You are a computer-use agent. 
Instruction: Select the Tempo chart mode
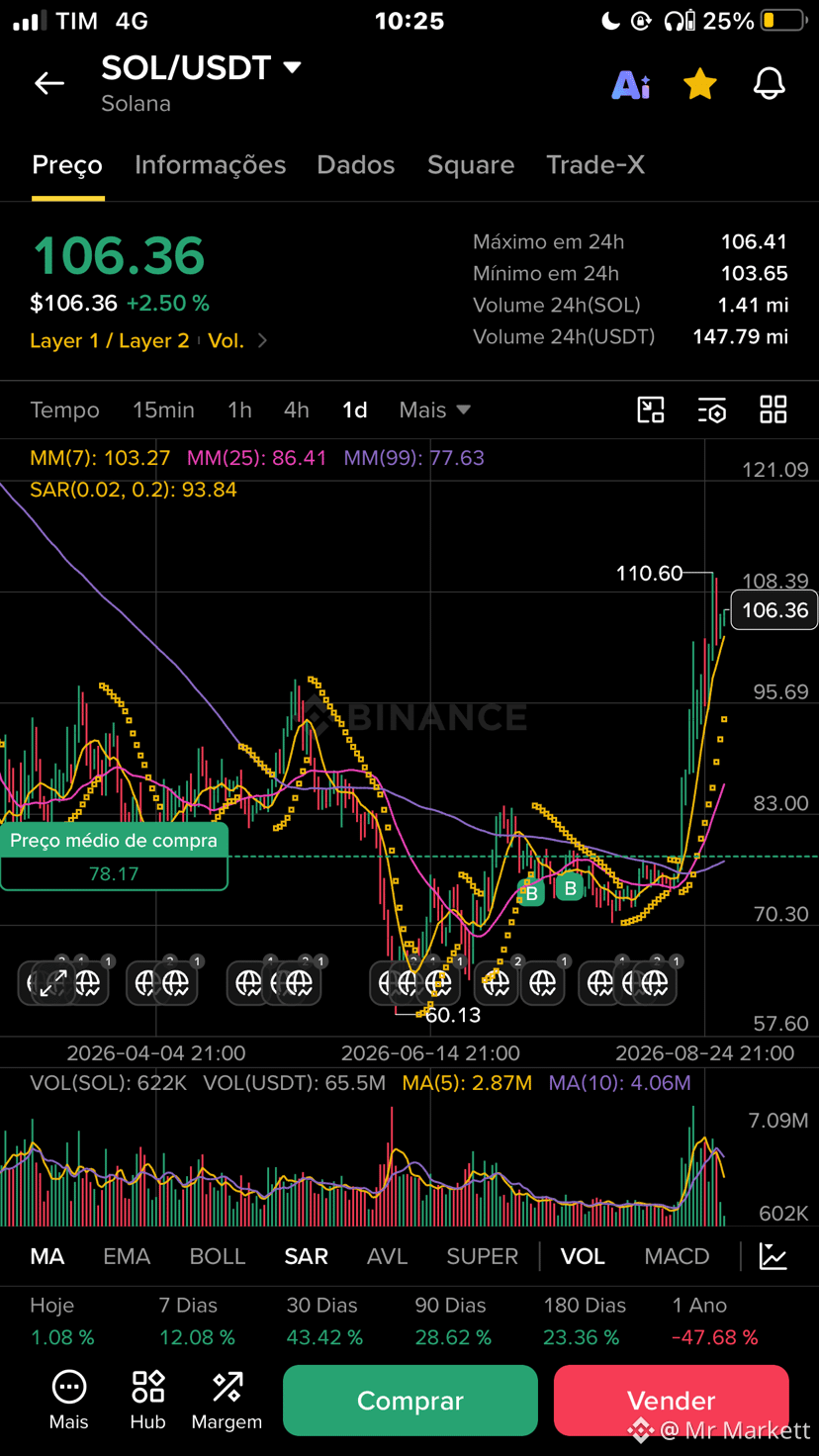65,409
